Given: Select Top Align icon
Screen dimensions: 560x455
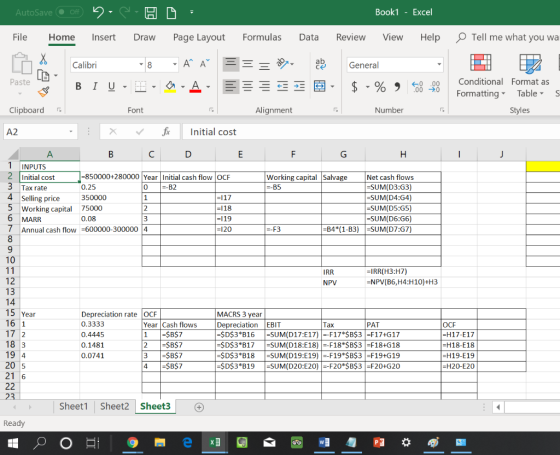Looking at the screenshot, I should (231, 64).
